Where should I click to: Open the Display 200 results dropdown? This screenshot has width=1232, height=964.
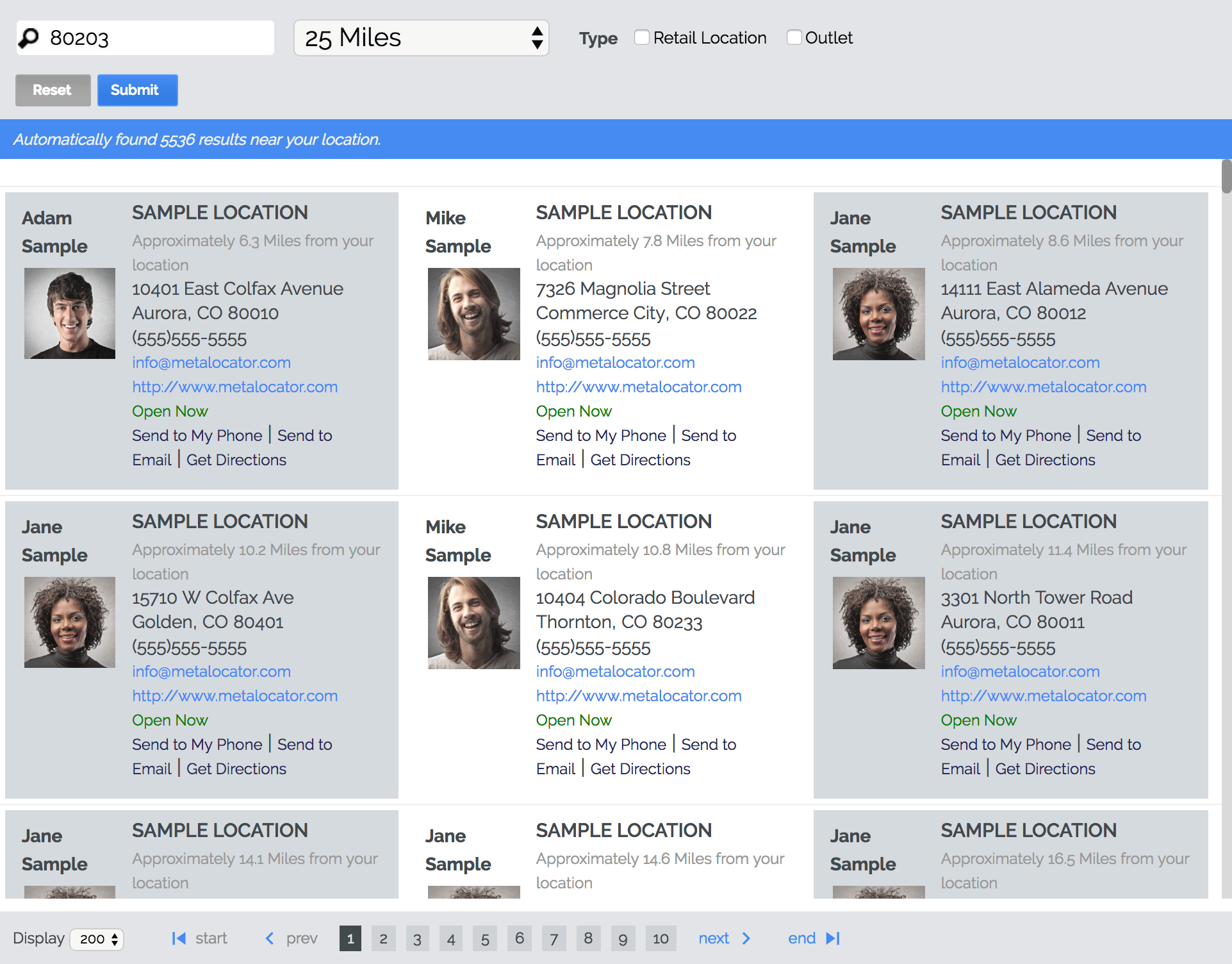pos(97,939)
